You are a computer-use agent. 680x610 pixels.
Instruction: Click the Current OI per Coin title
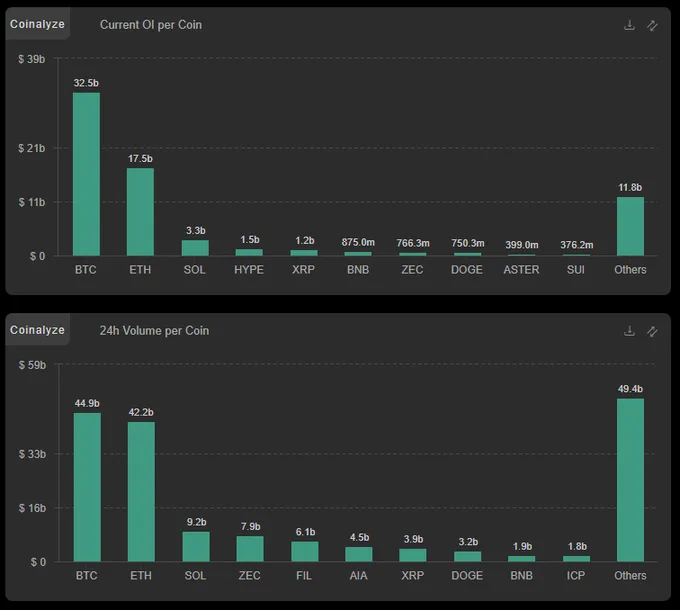click(150, 25)
